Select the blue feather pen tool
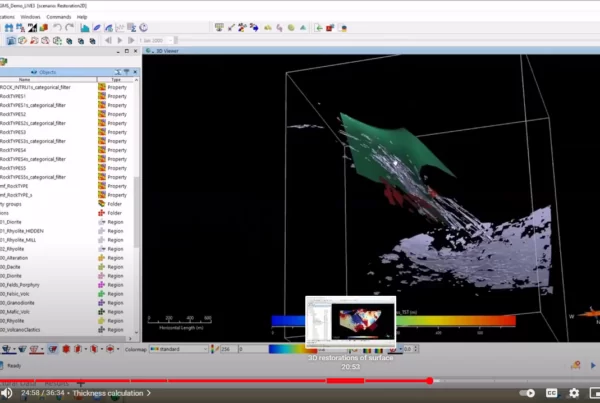 click(97, 28)
